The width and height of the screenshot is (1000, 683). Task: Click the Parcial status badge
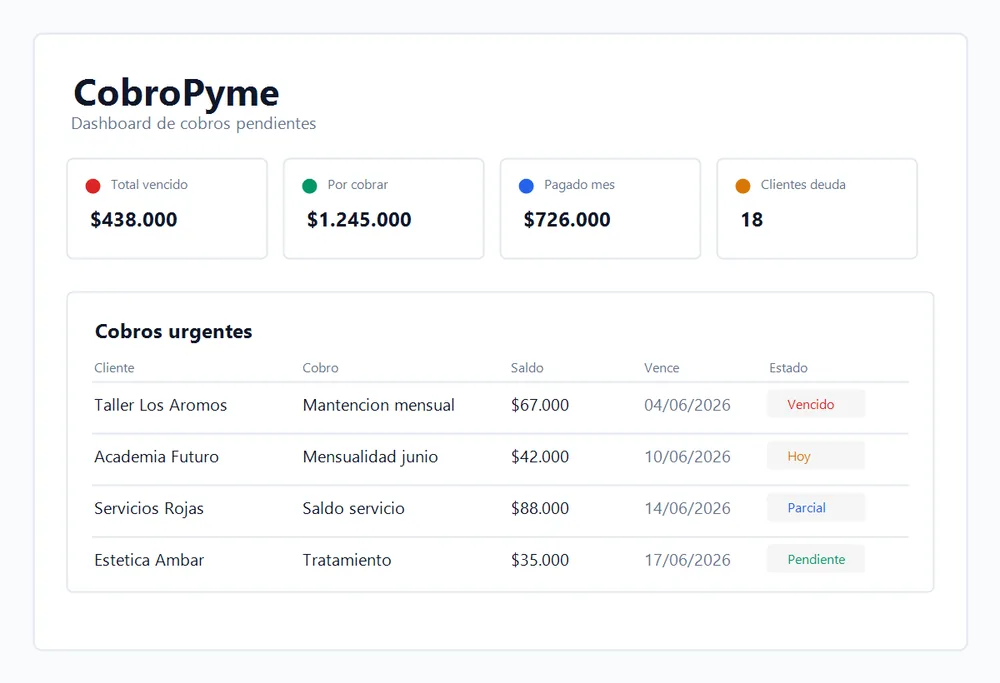[816, 508]
